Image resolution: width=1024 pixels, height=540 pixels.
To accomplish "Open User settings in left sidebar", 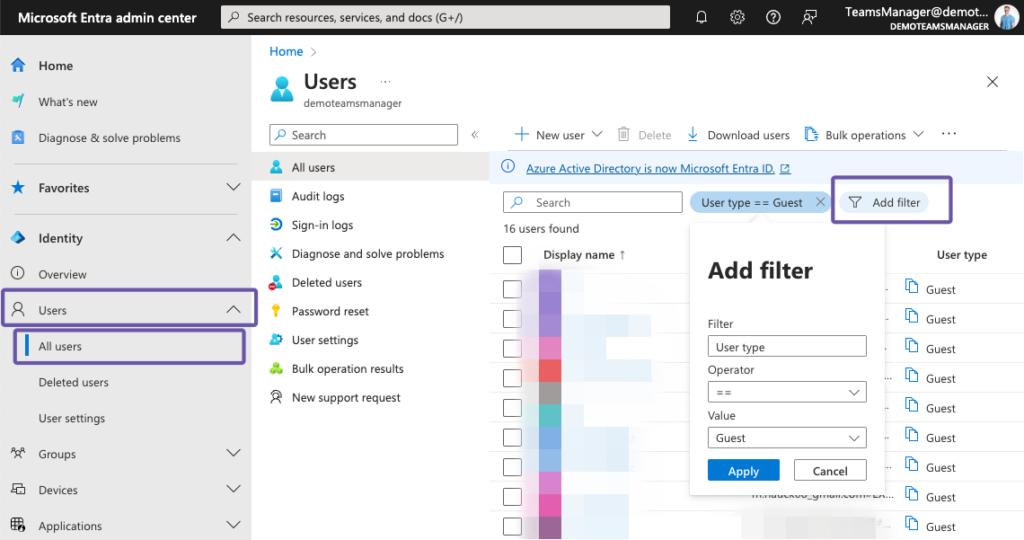I will tap(72, 418).
